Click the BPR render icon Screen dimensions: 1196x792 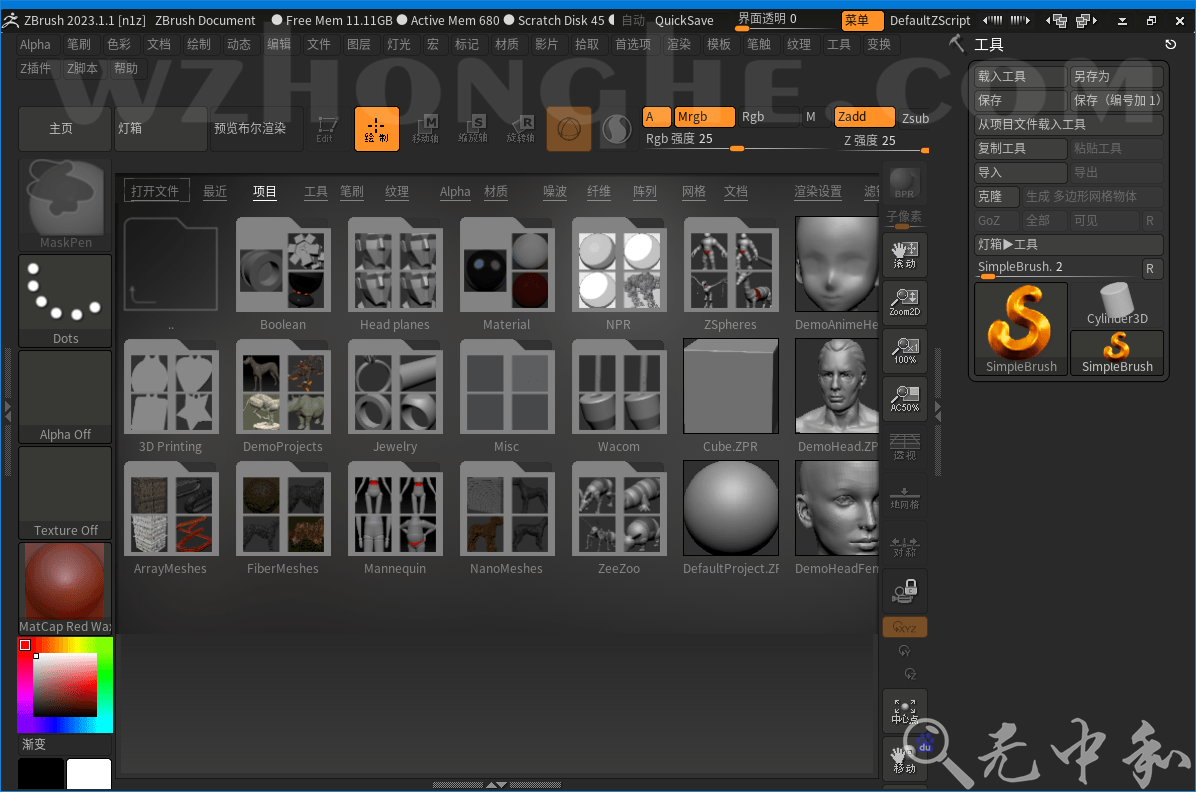click(904, 182)
